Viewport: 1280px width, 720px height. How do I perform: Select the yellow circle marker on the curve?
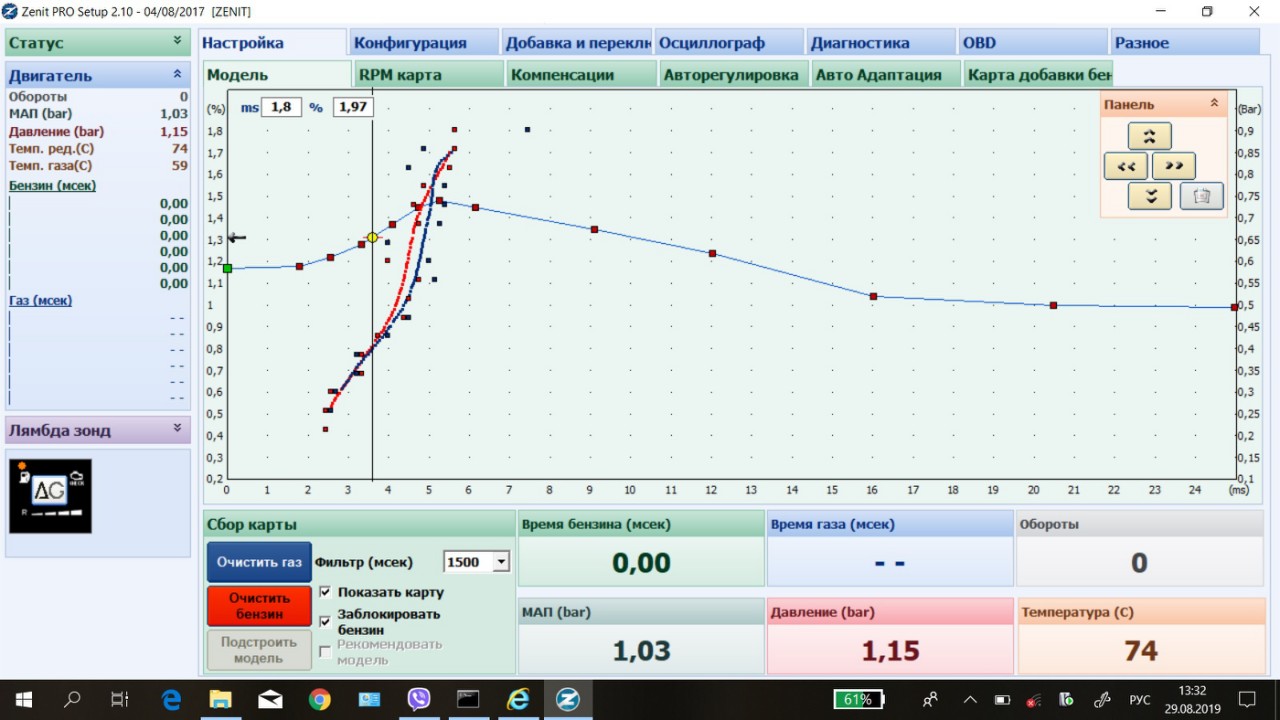pos(372,237)
